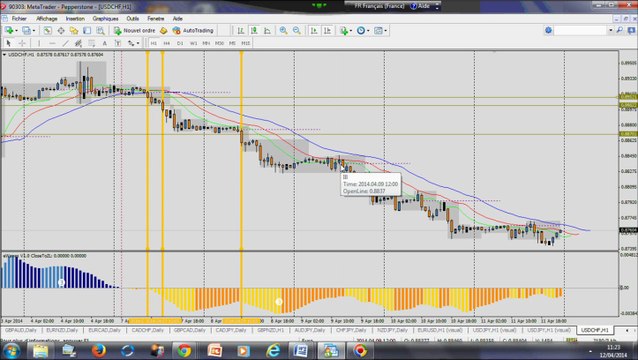638x360 pixels.
Task: Zoom in on the chart
Action: 283,31
